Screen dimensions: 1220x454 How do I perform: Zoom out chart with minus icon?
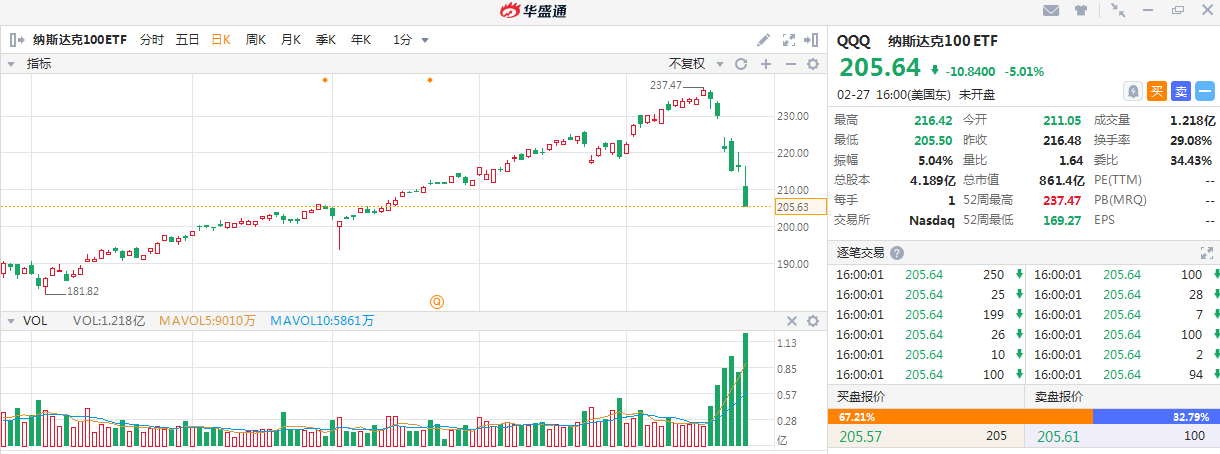(x=789, y=64)
